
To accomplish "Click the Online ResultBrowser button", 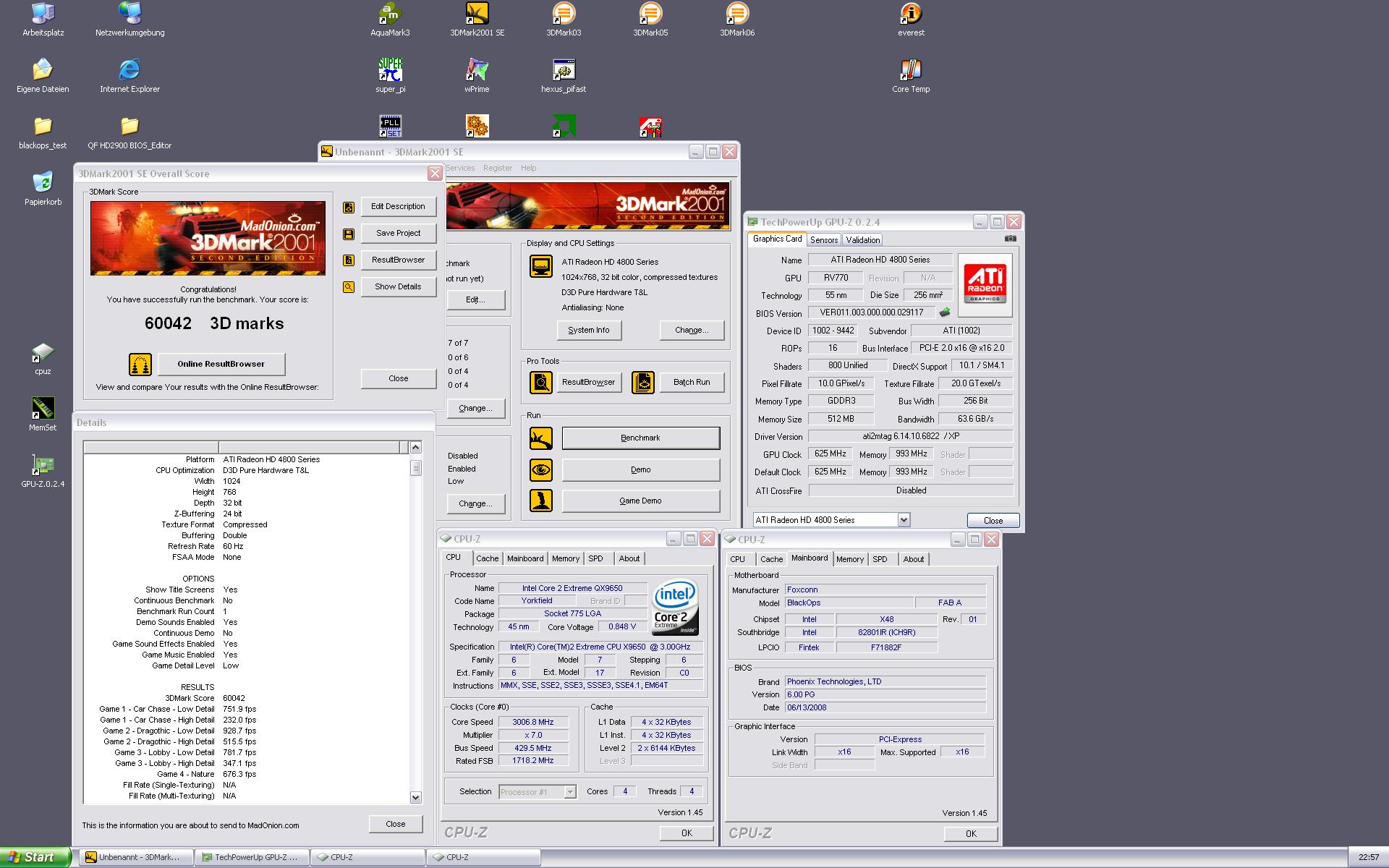I will (221, 364).
